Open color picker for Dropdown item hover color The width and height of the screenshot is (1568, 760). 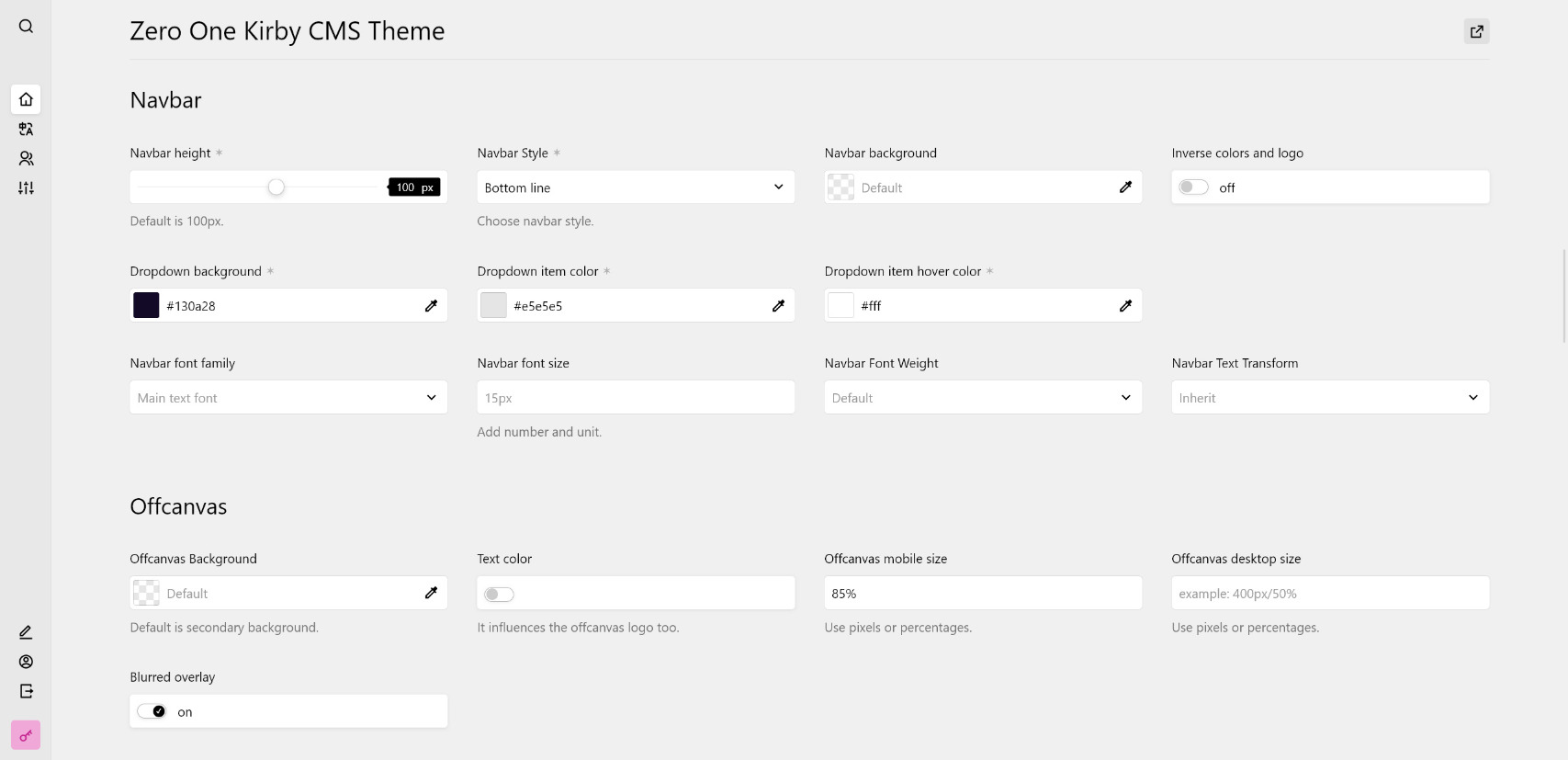[1125, 306]
